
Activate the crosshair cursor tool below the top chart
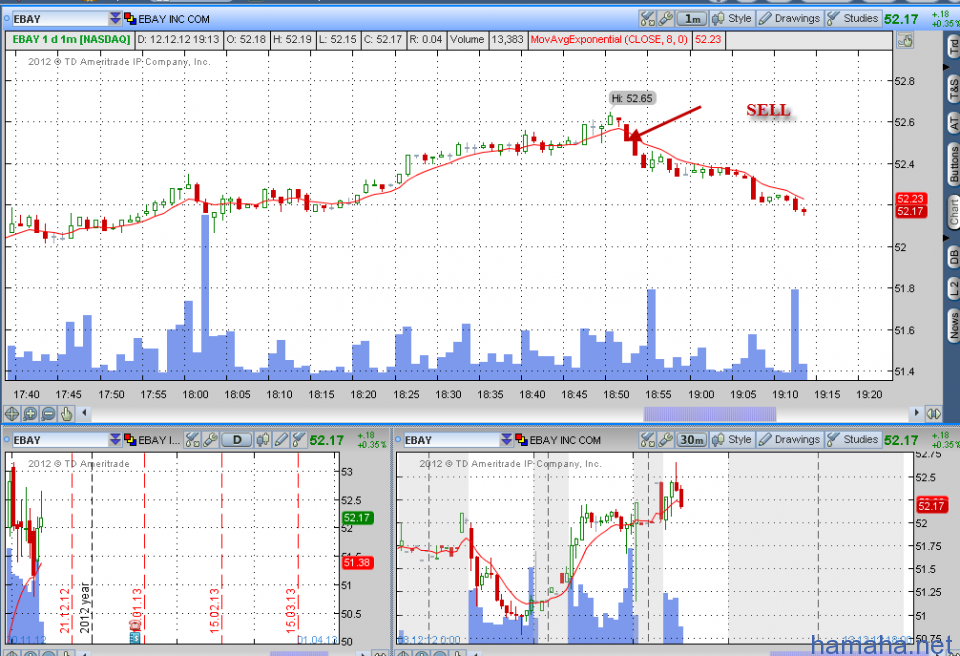(x=12, y=414)
